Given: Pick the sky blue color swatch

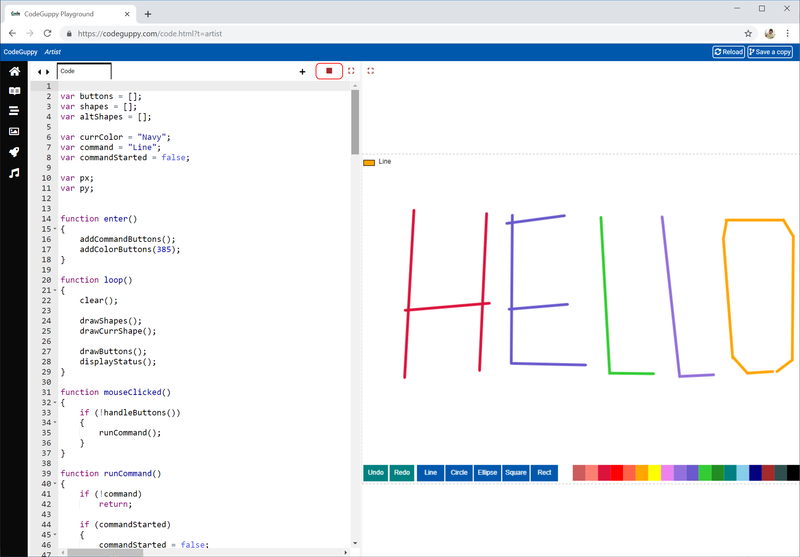Looking at the screenshot, I should click(743, 473).
